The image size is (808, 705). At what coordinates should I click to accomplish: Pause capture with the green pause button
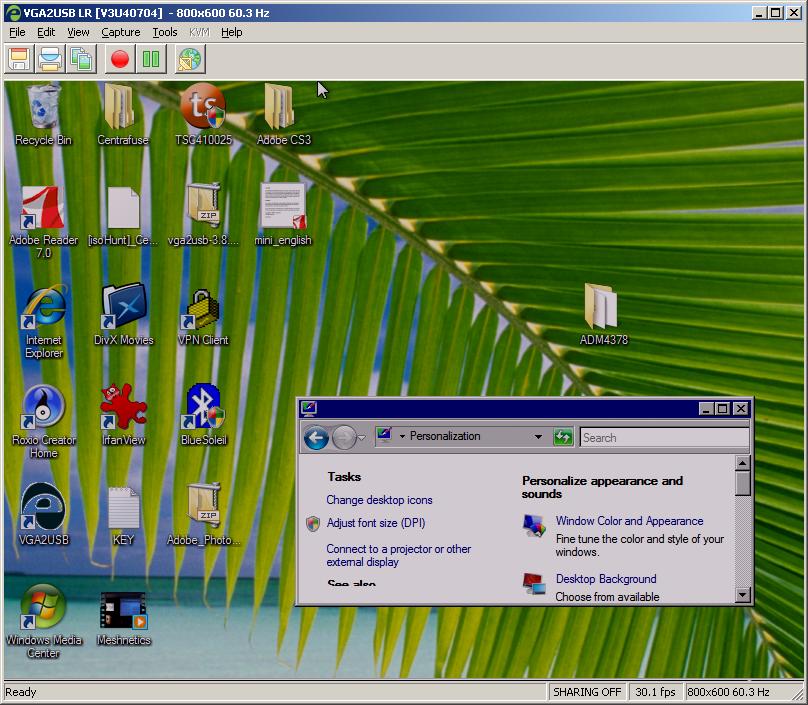point(151,59)
